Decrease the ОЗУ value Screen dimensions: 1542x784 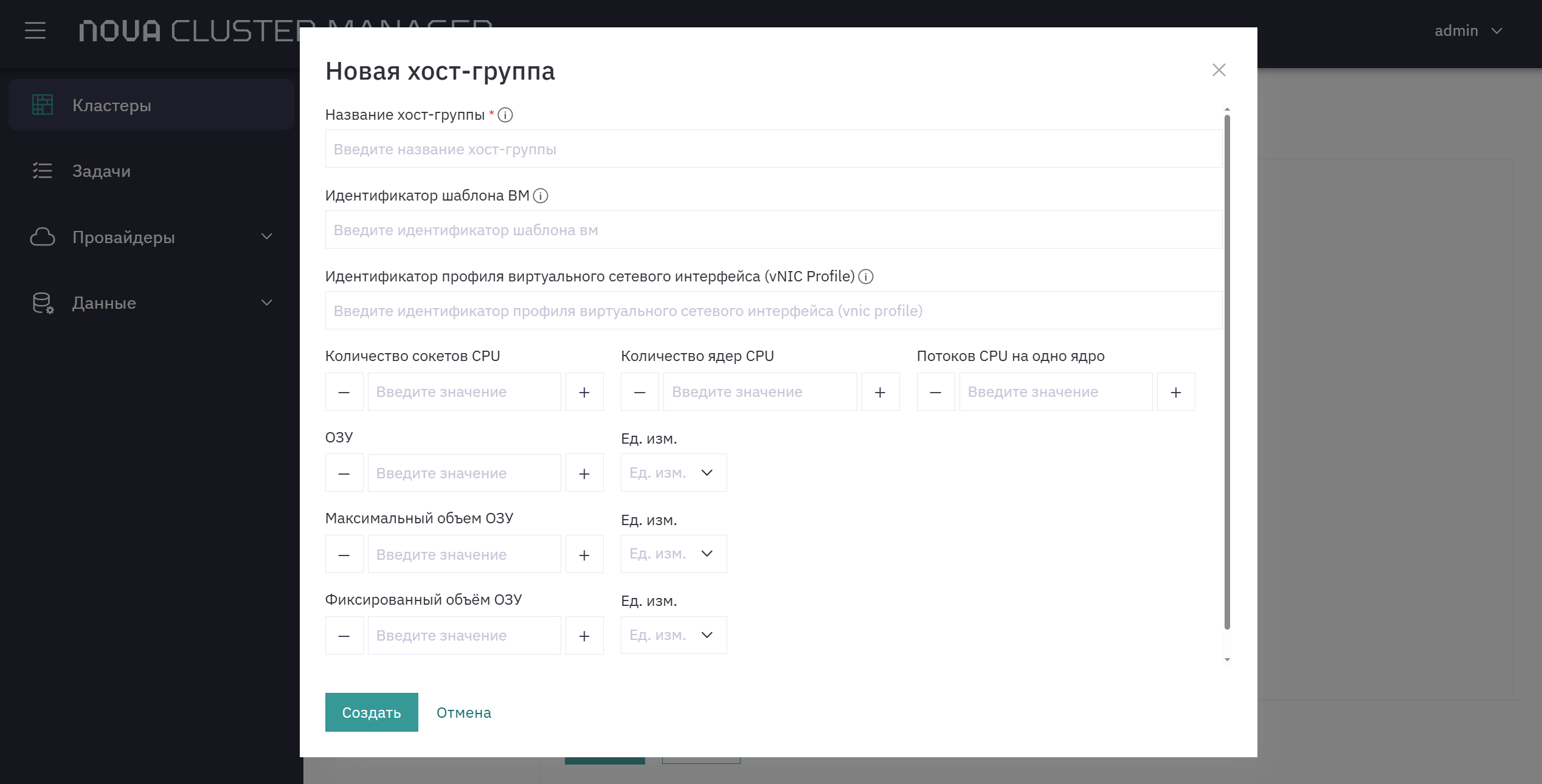coord(344,473)
